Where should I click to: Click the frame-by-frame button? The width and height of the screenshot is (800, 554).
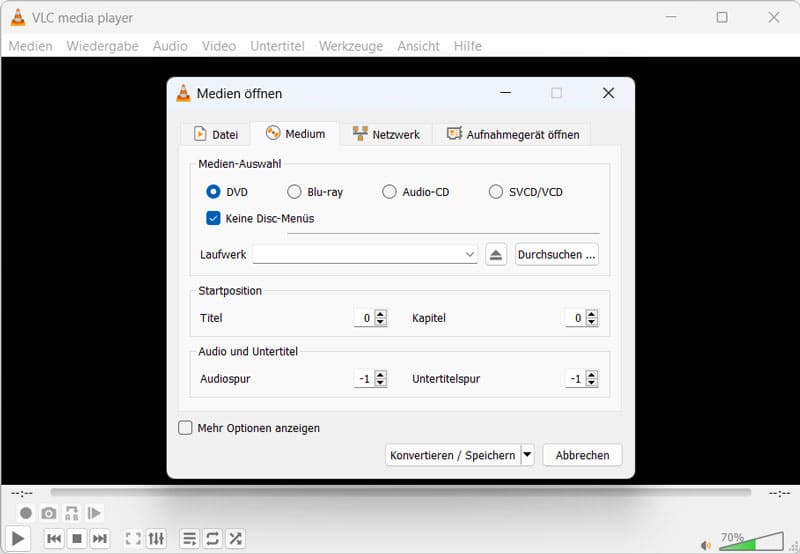coord(94,513)
